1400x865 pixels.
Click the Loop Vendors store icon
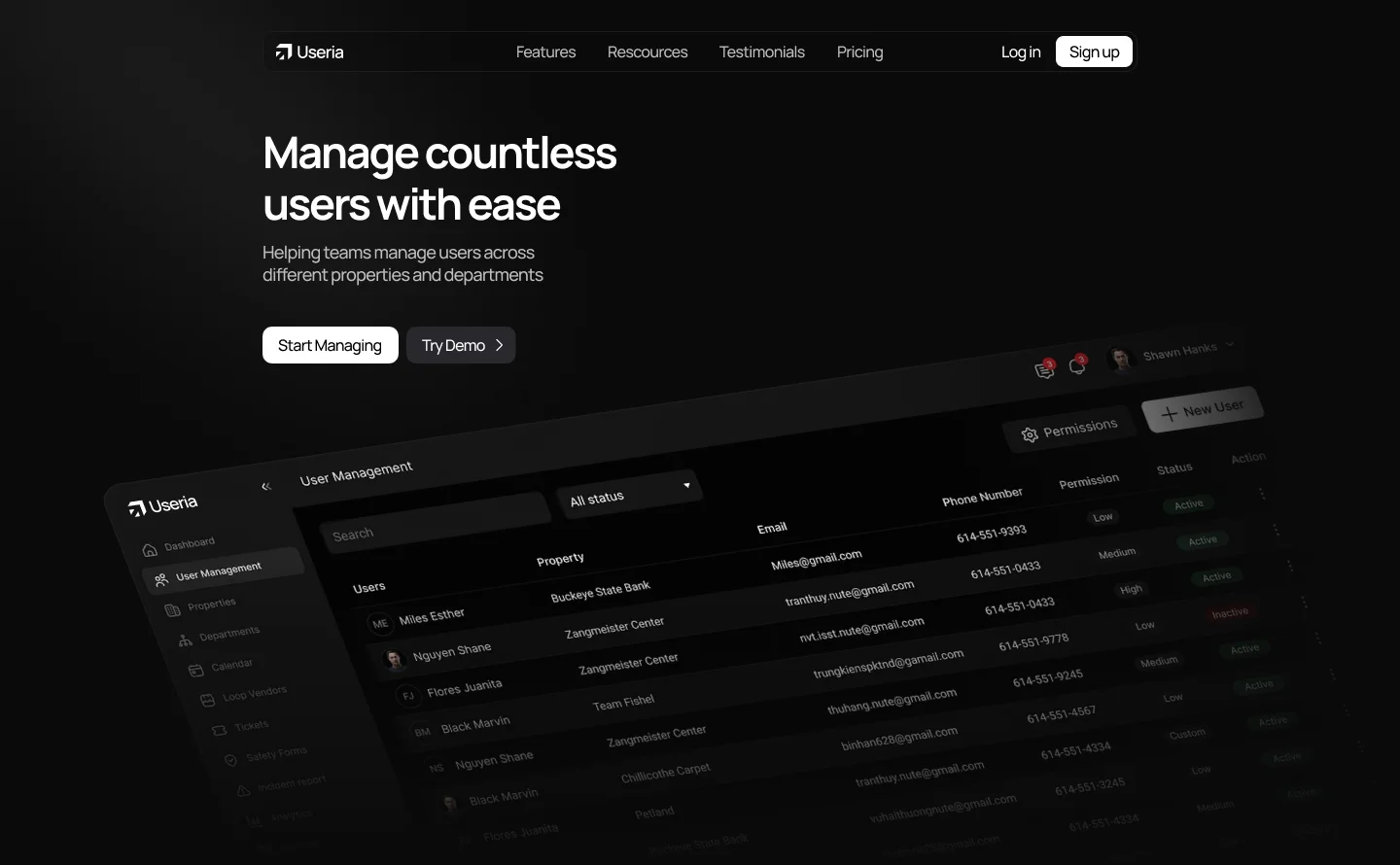pos(207,700)
